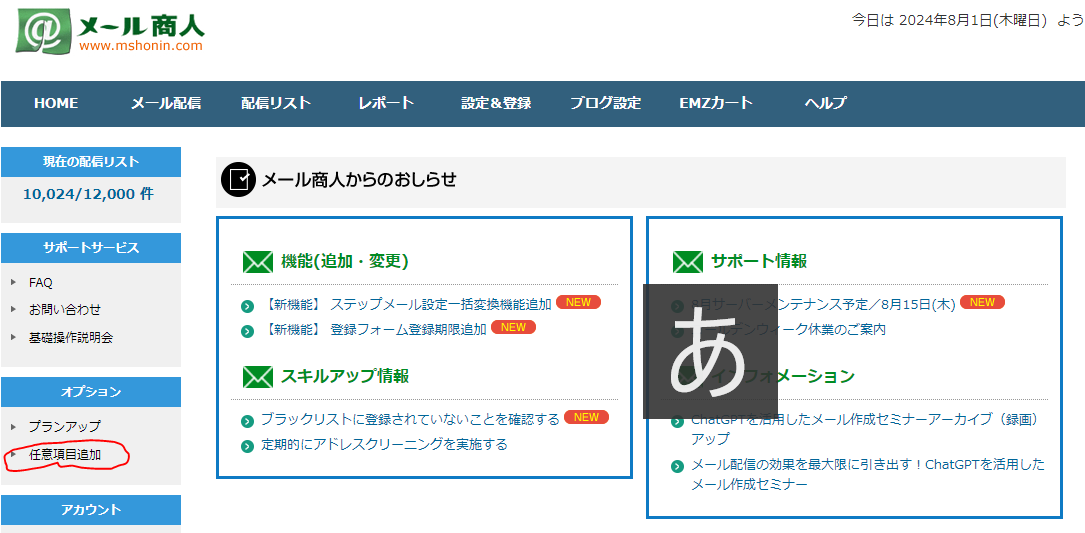Click arrow bullet beside 定期的にアドレスクリーニング
1085x533 pixels.
[248, 446]
